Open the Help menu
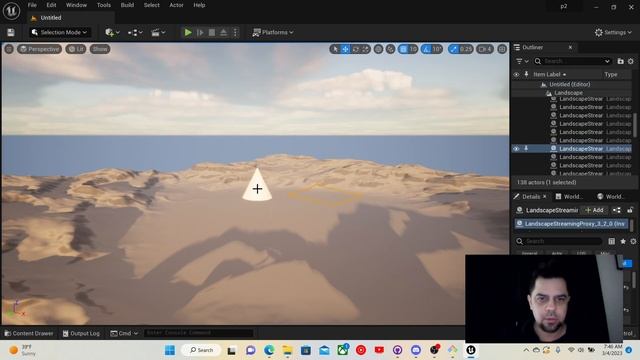640x360 pixels. 199,5
